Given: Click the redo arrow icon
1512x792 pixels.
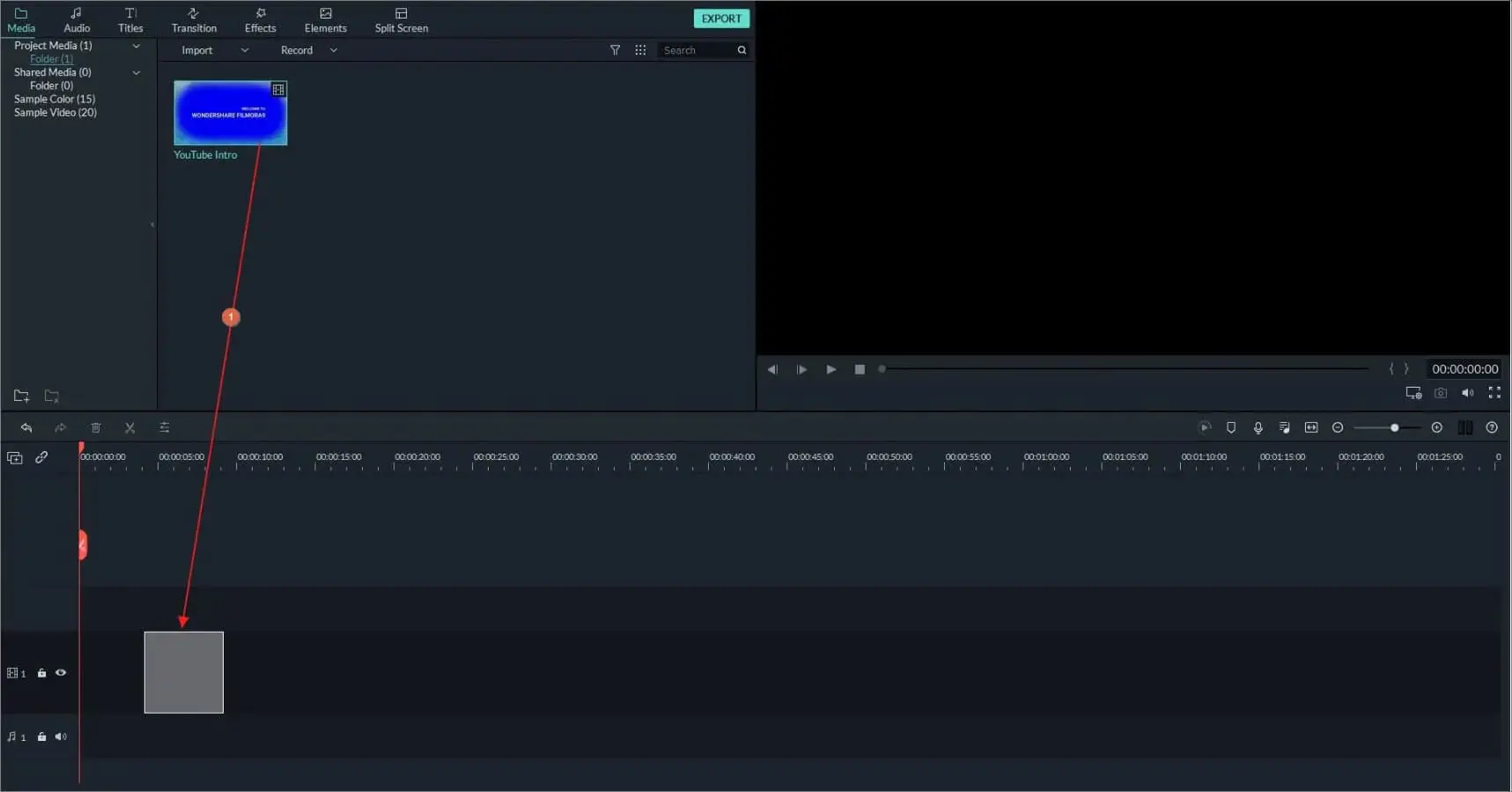Looking at the screenshot, I should point(61,427).
